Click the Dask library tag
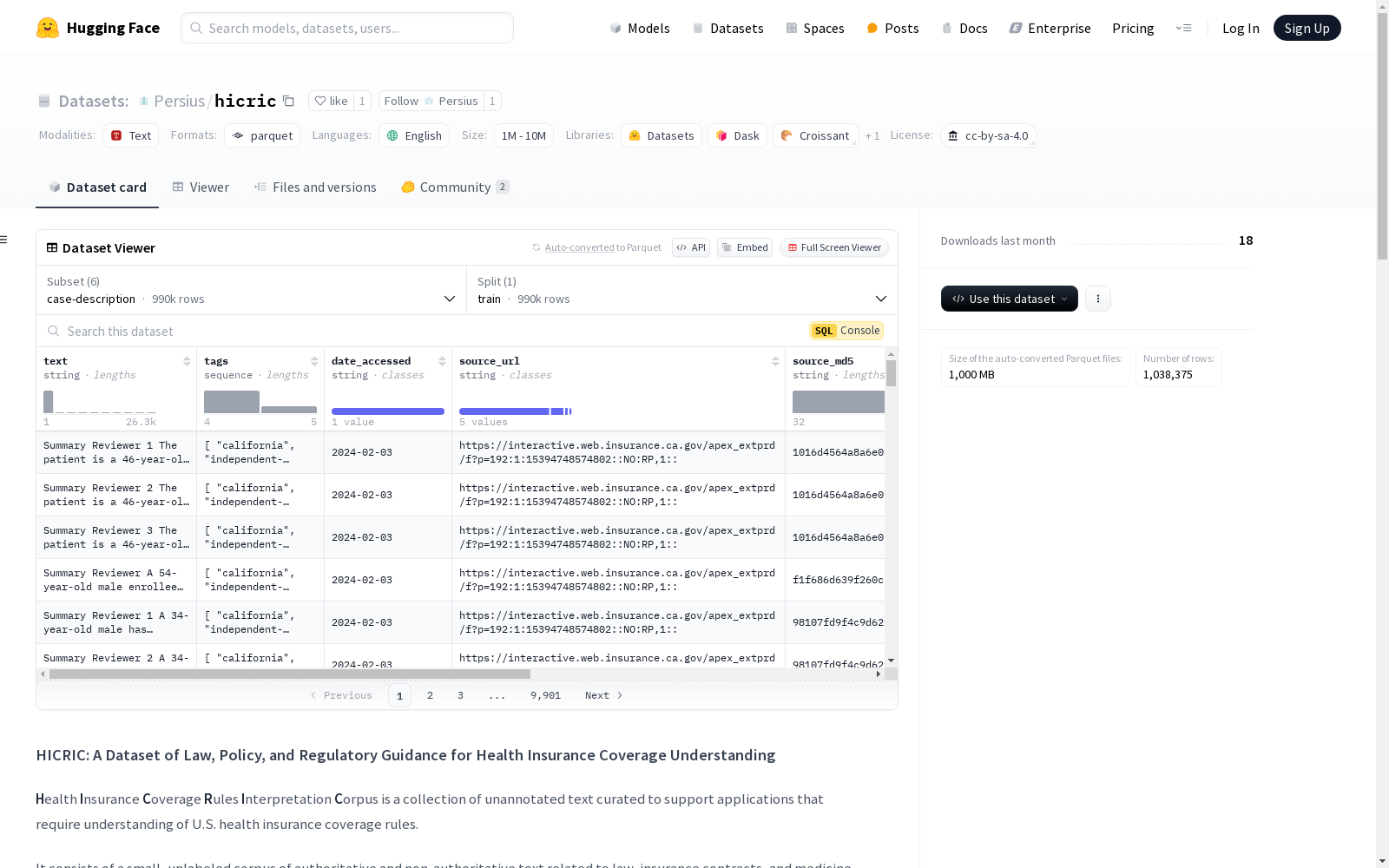This screenshot has width=1389, height=868. 737,135
